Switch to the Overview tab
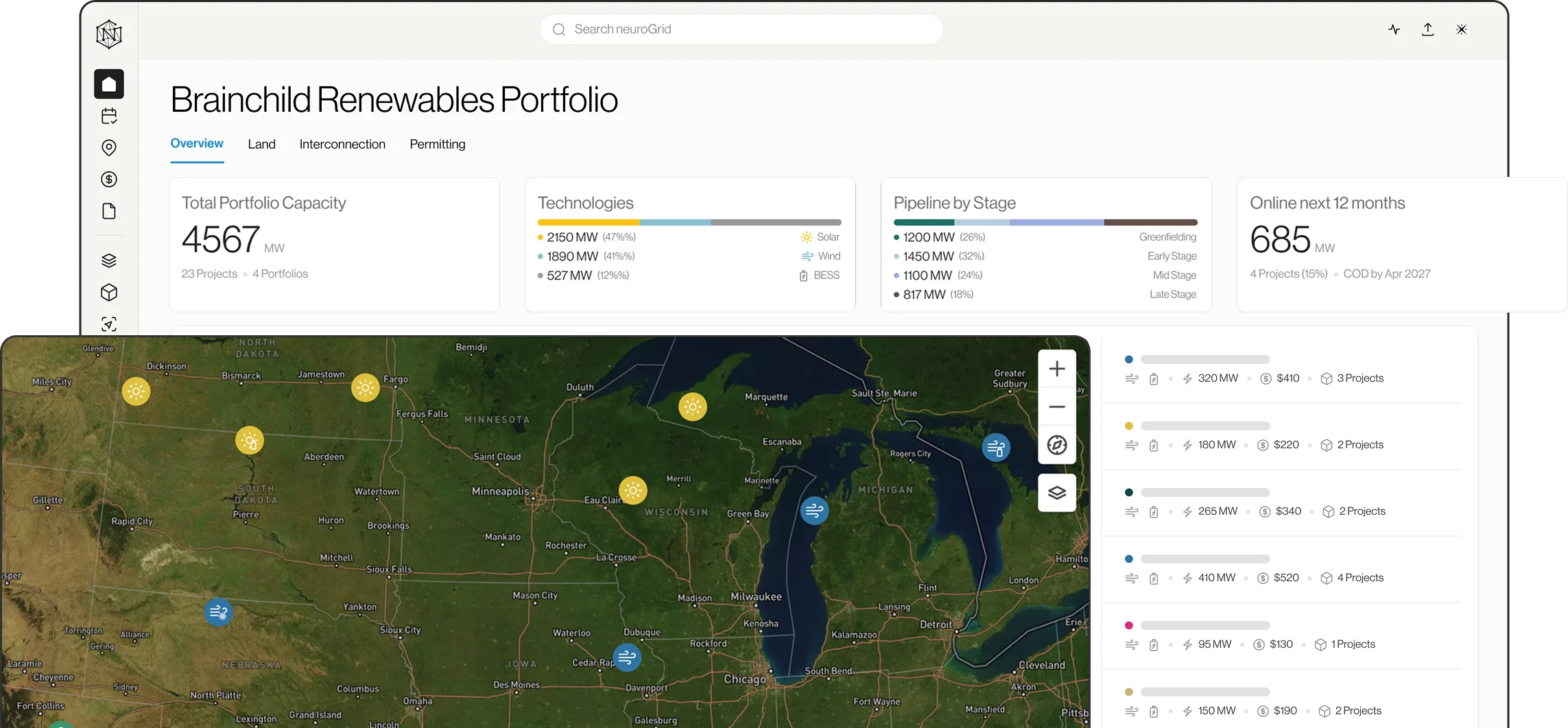The width and height of the screenshot is (1568, 728). [197, 144]
